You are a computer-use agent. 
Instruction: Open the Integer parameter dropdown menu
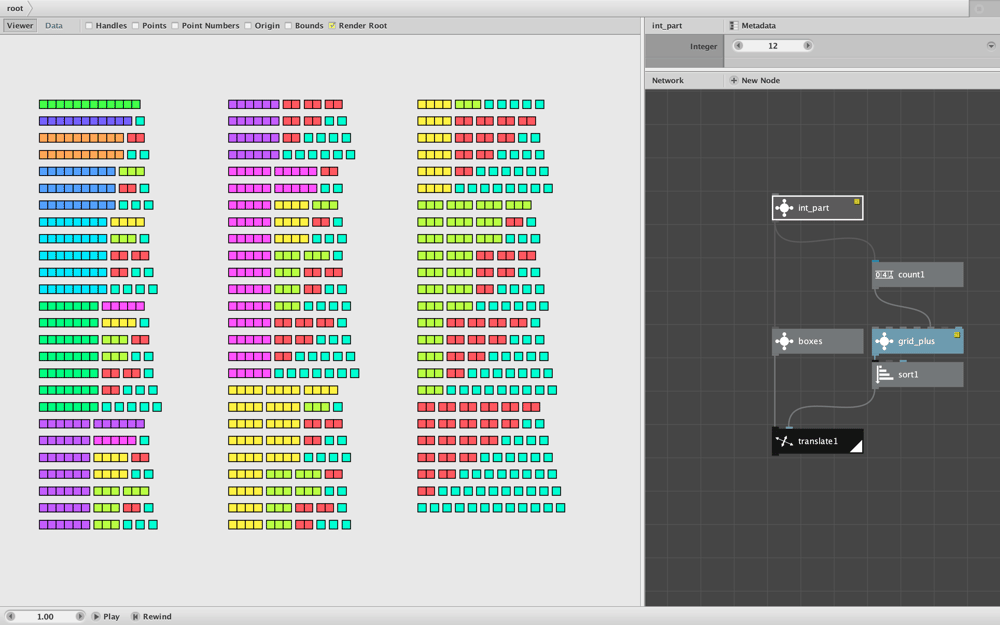991,46
